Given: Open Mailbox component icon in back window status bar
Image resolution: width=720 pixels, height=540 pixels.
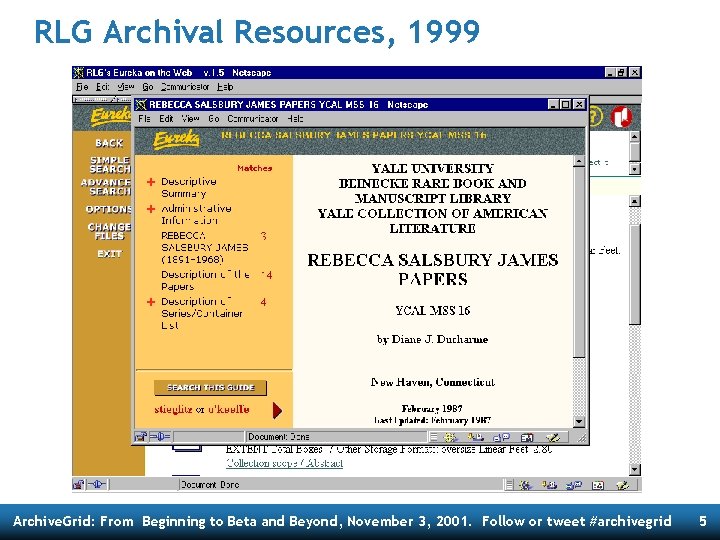Looking at the screenshot, I should coord(549,484).
